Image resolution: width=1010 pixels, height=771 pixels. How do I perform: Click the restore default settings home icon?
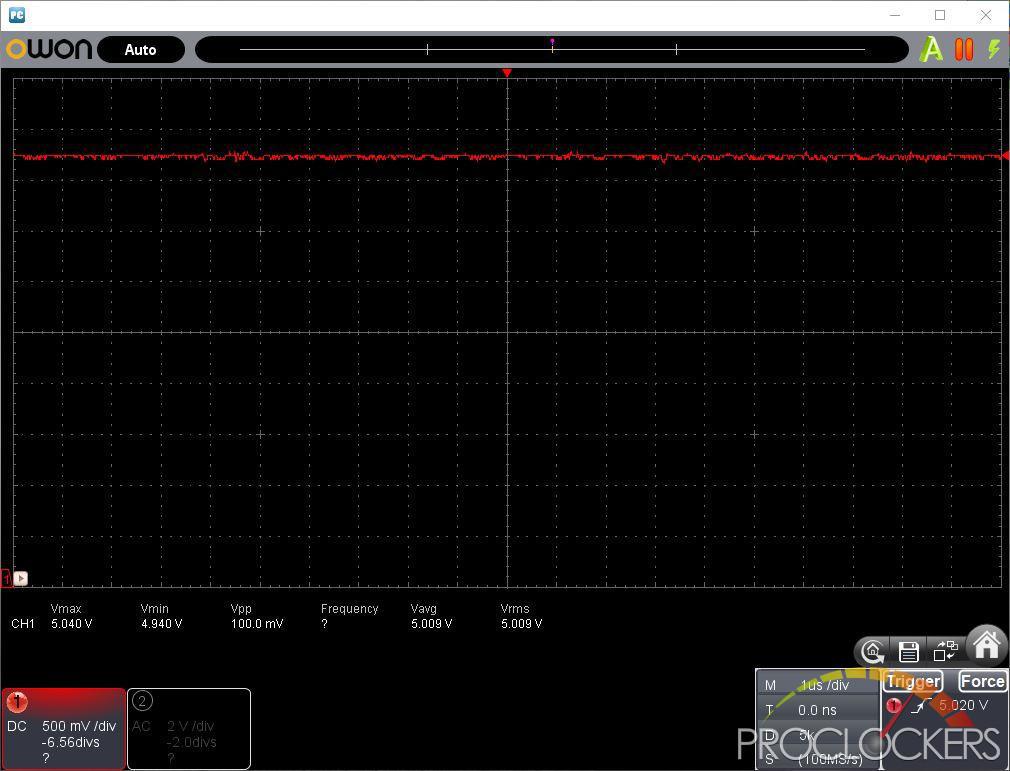tap(873, 652)
